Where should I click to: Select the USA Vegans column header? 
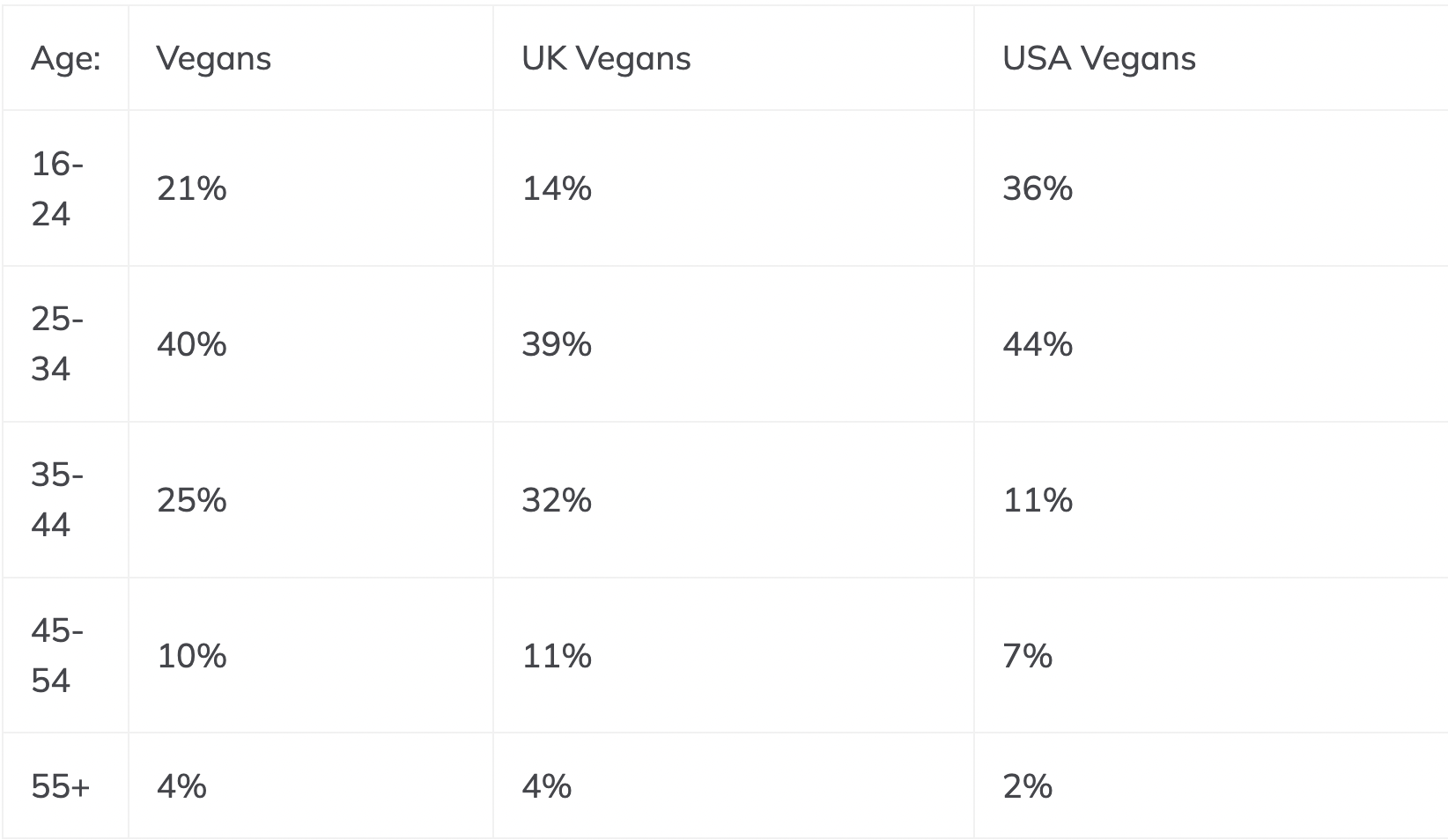point(1098,59)
